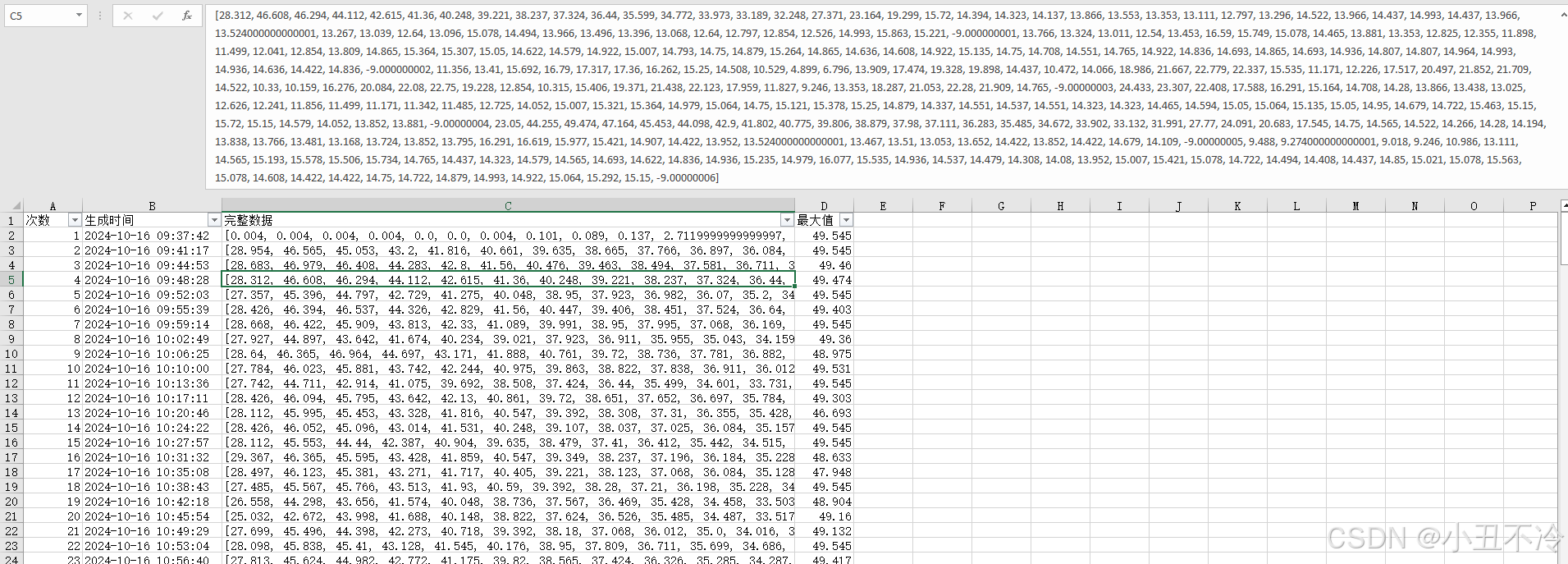Open the filter dropdown for 次数

point(75,220)
